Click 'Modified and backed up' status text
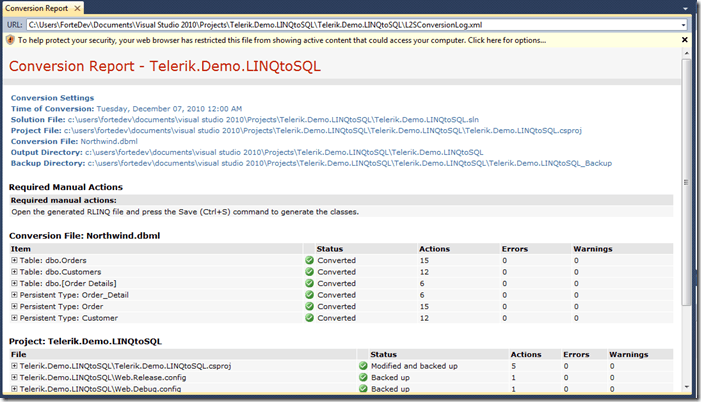Viewport: 701px width, 402px height. tap(414, 366)
